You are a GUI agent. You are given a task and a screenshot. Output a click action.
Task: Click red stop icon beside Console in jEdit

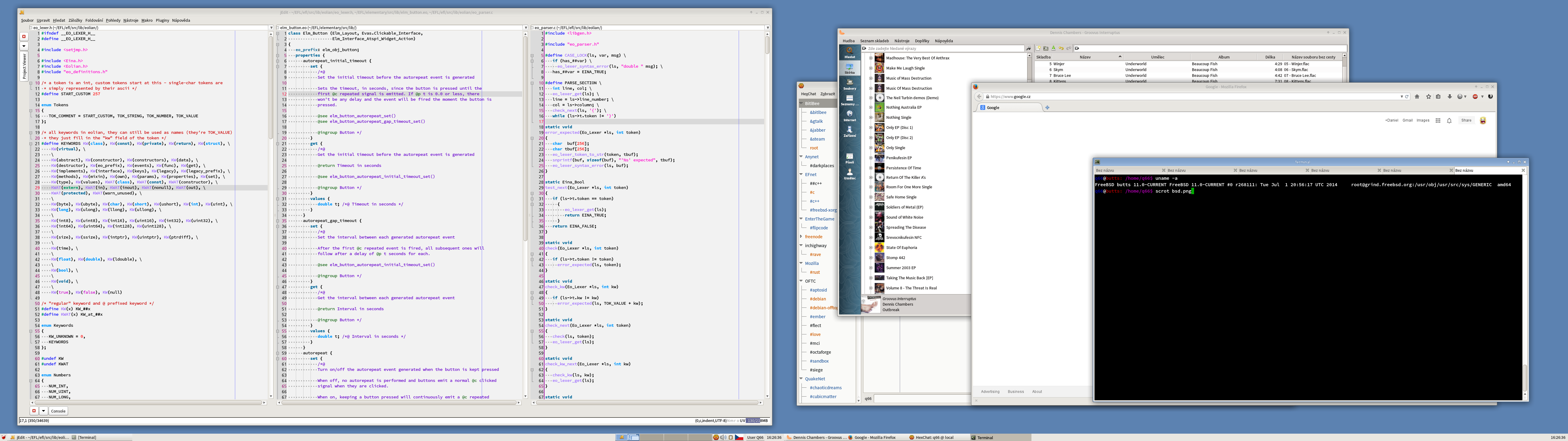pos(34,411)
